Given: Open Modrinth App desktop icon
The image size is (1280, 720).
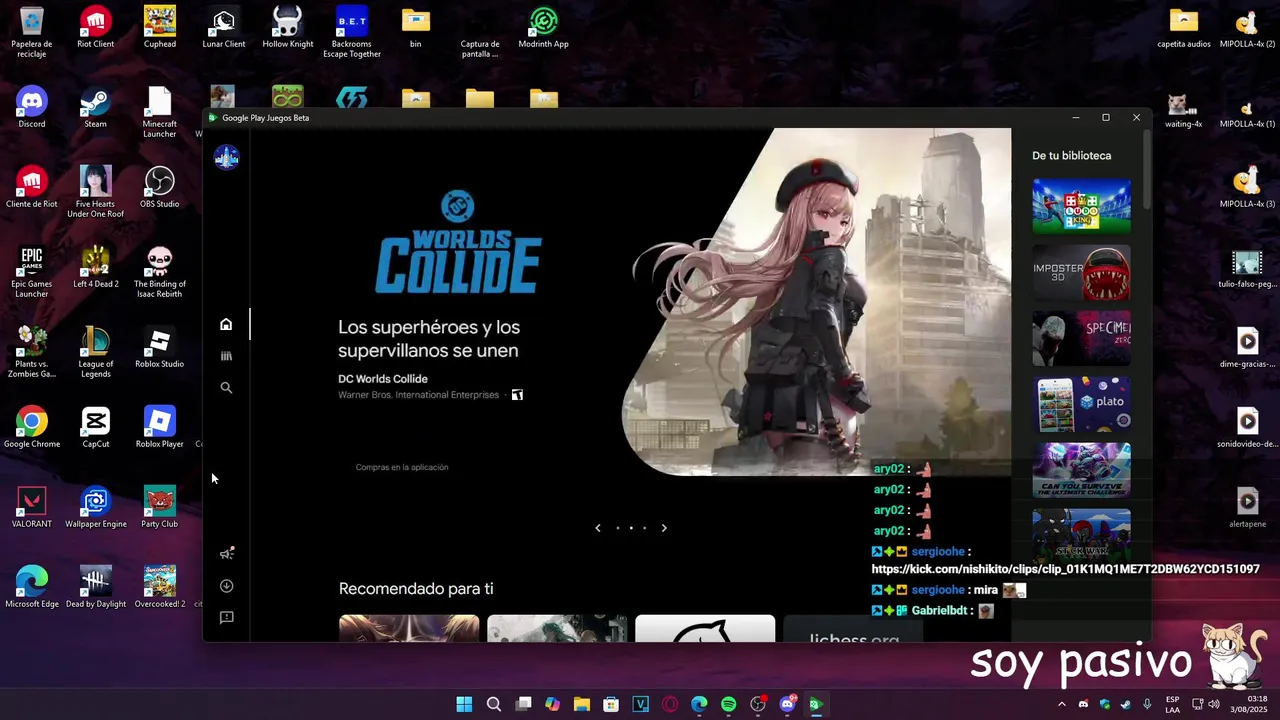Looking at the screenshot, I should pos(544,28).
